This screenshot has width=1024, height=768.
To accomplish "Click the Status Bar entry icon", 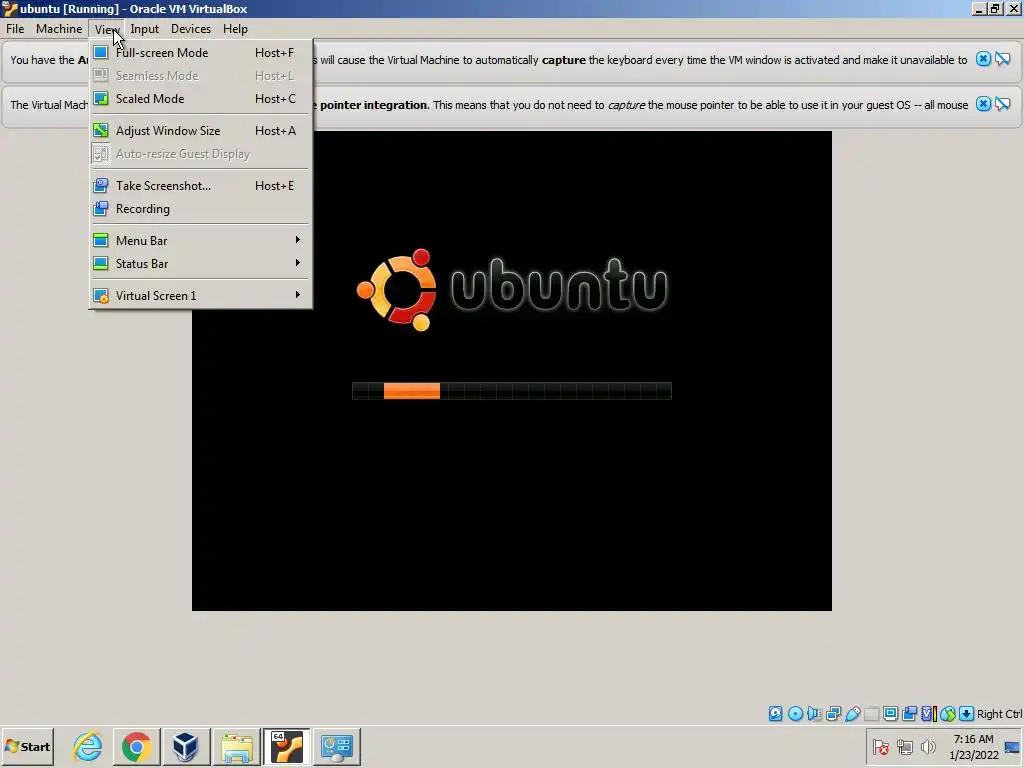I will click(x=101, y=264).
